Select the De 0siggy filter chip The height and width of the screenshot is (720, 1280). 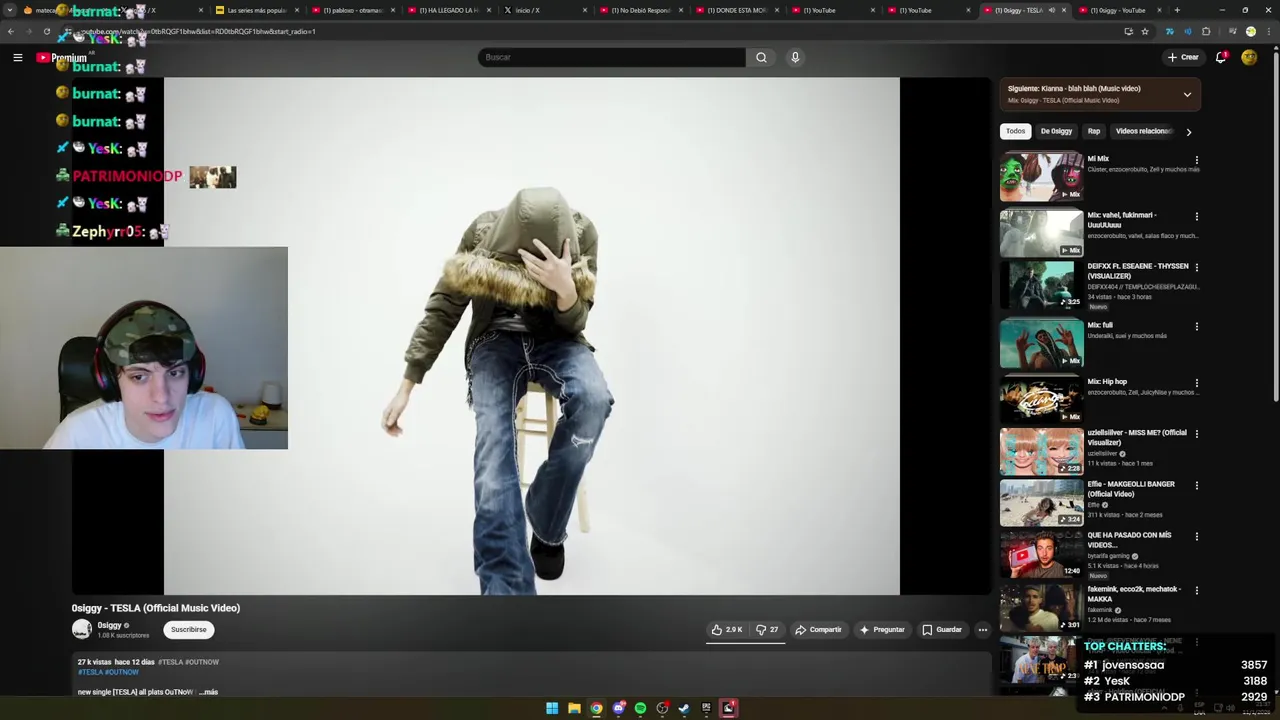(1056, 131)
